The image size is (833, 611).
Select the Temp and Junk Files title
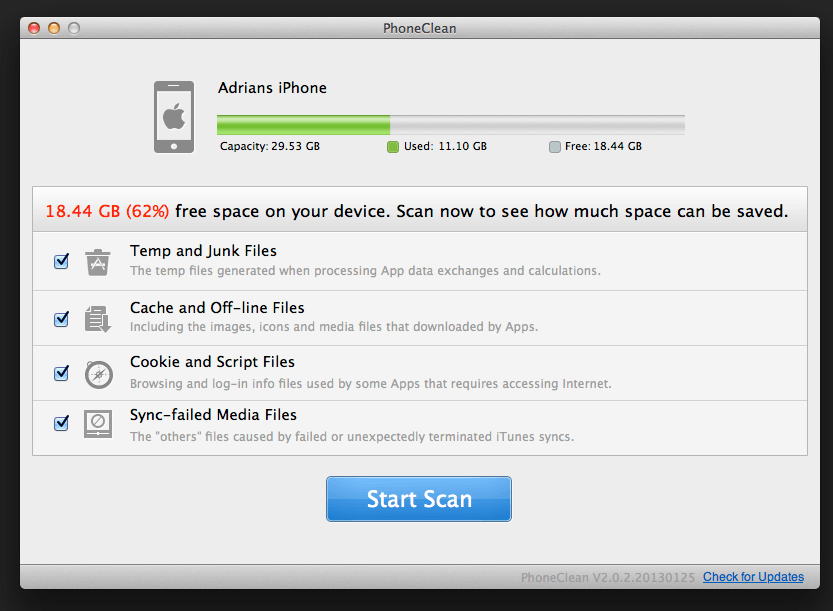[203, 251]
